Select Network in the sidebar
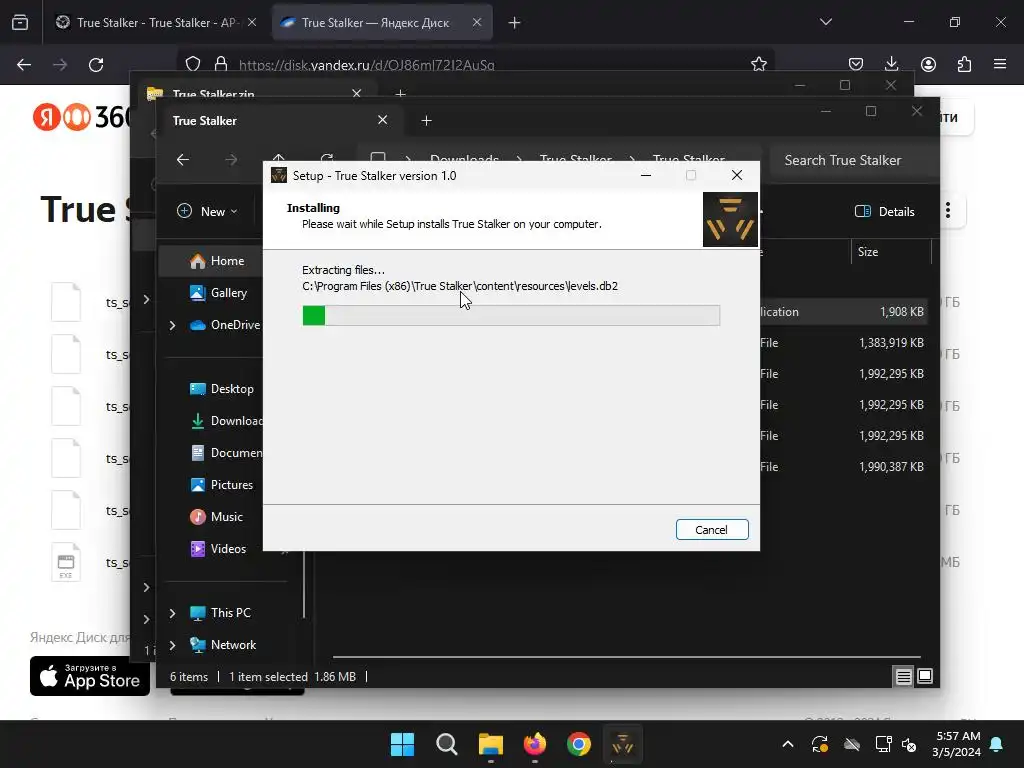Image resolution: width=1024 pixels, height=768 pixels. coord(223,645)
